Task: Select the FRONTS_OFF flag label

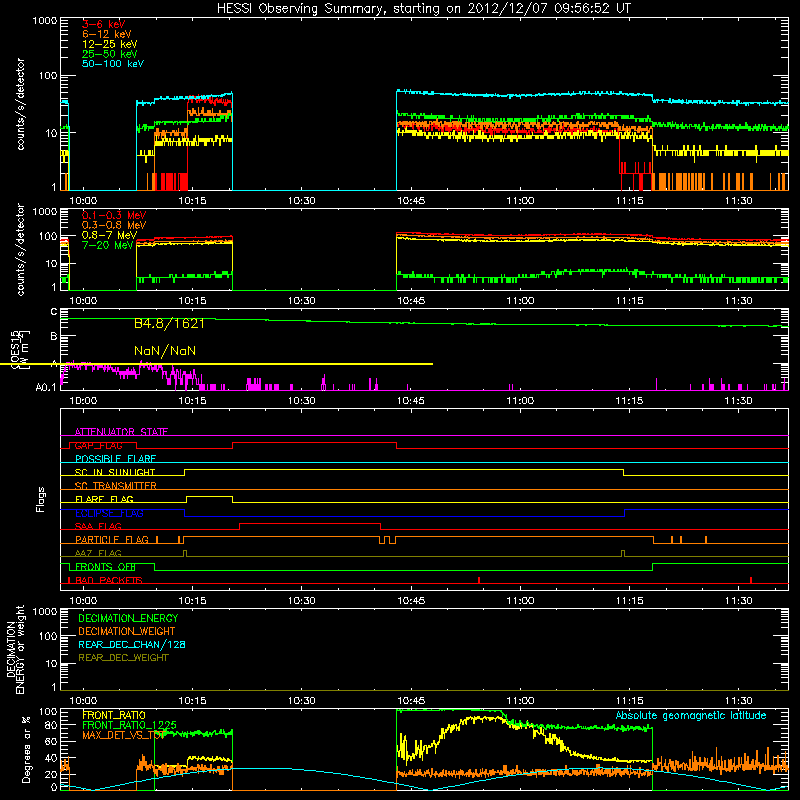Action: (x=105, y=566)
